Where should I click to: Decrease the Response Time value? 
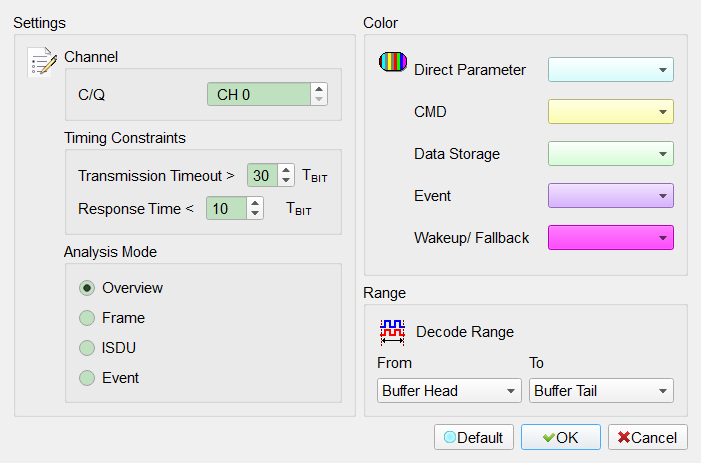[255, 213]
